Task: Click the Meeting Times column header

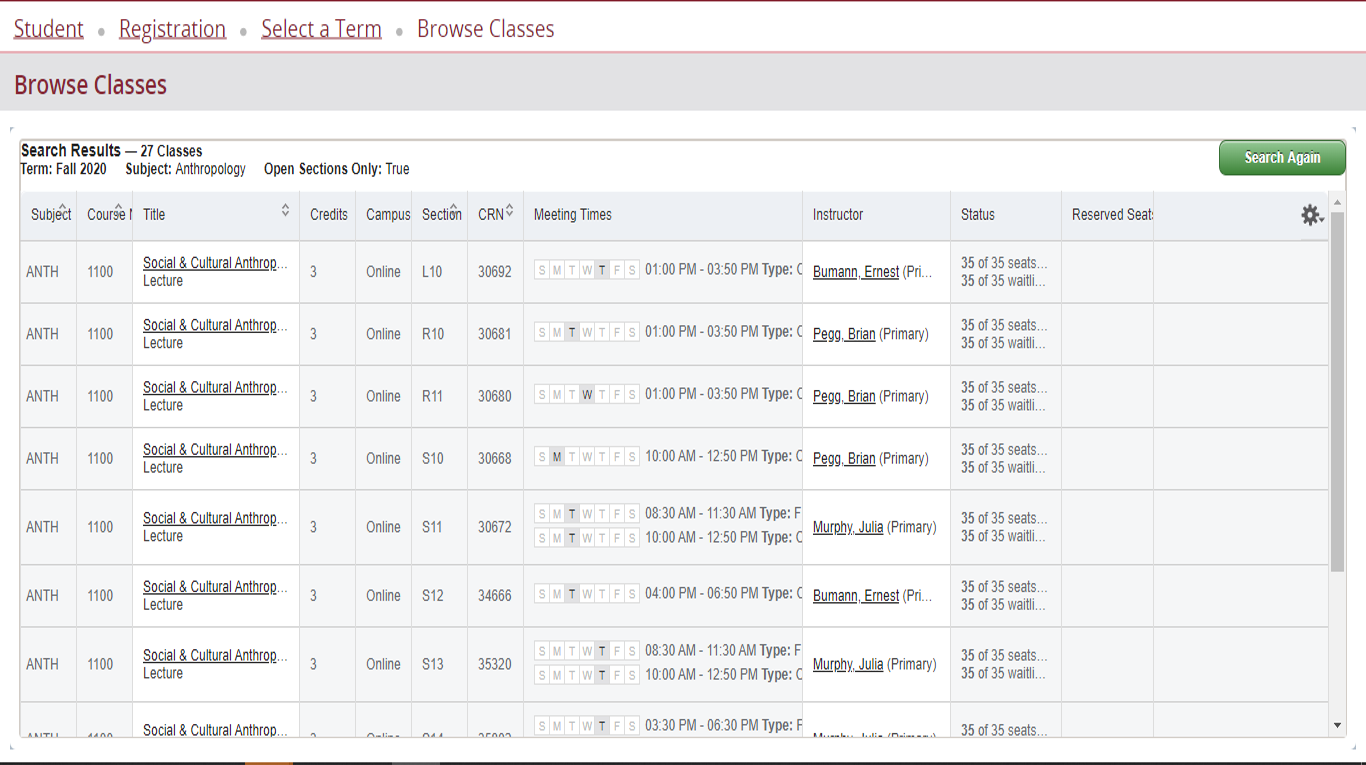Action: 572,215
